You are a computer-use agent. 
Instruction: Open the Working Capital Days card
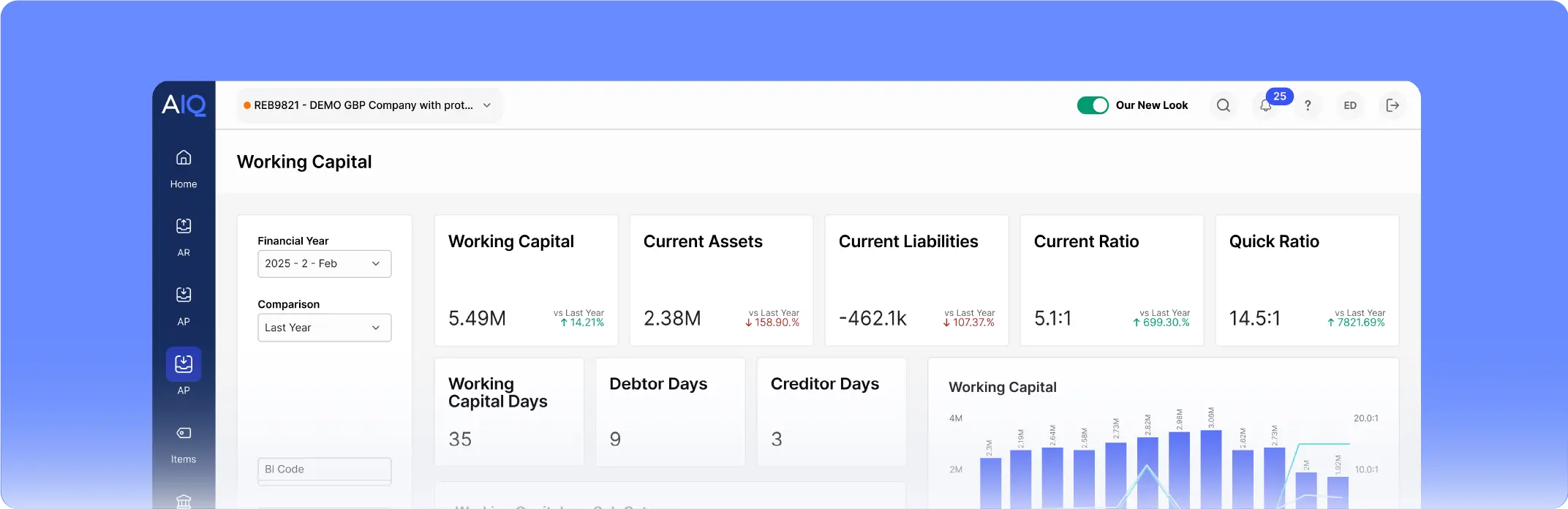(x=510, y=412)
